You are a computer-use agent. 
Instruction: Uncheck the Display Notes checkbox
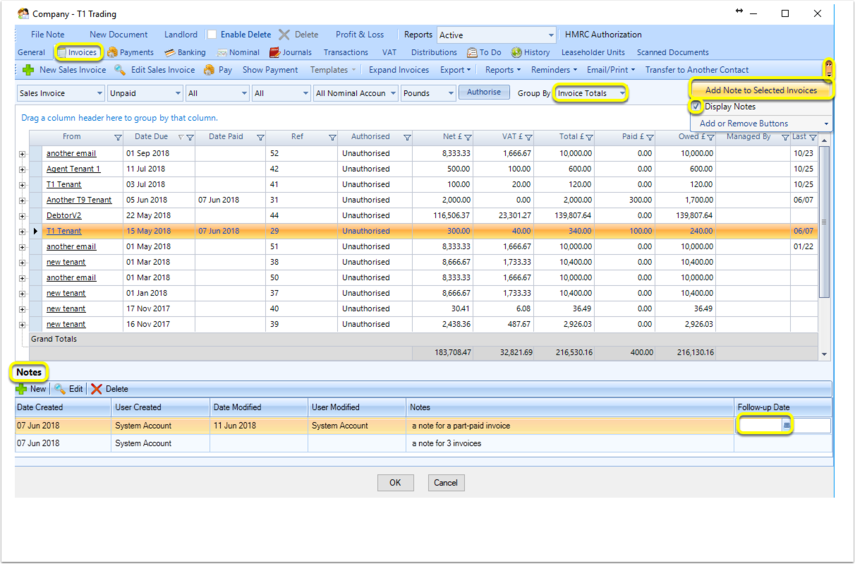coord(696,106)
